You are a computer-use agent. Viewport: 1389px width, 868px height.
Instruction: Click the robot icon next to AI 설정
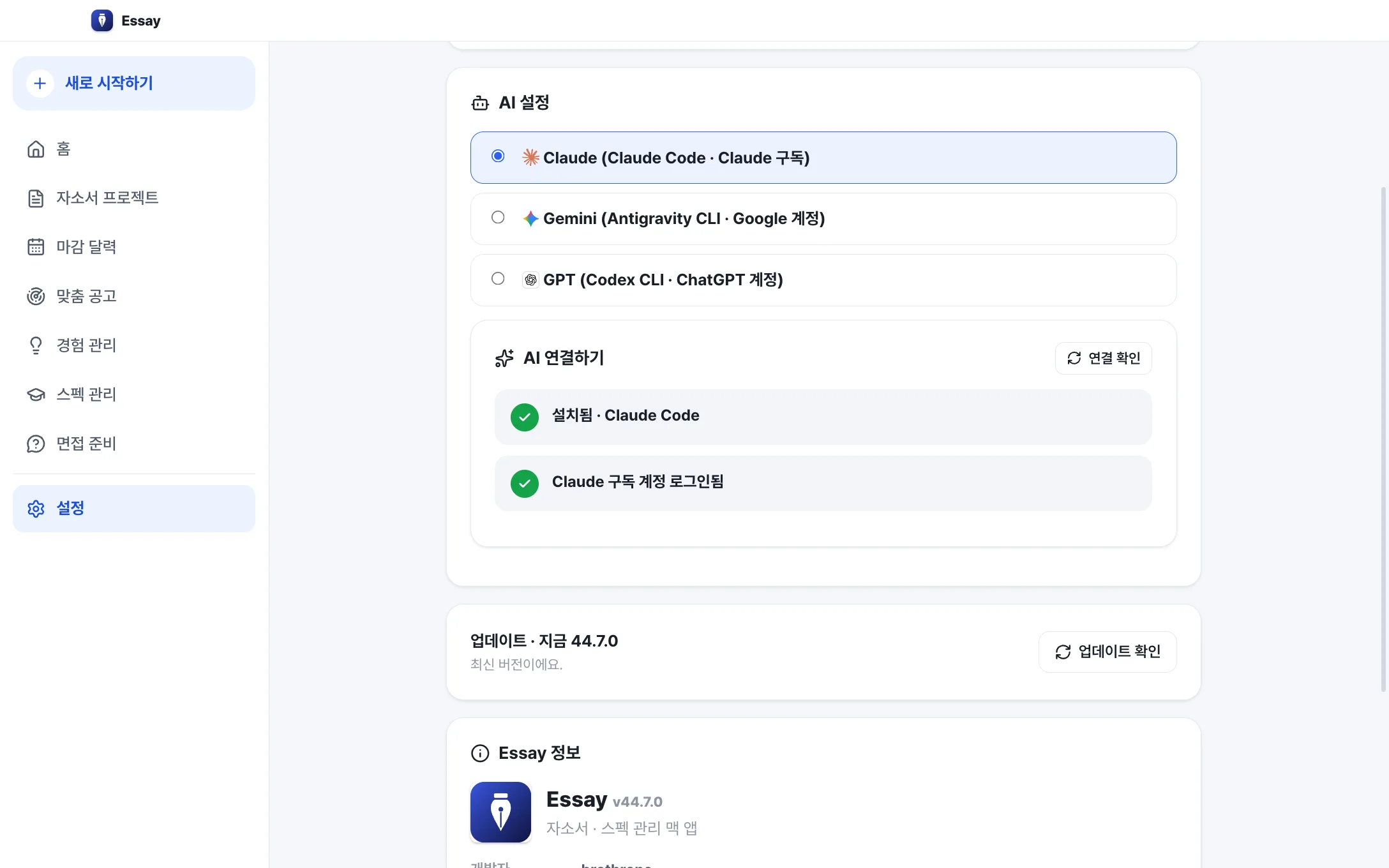click(480, 103)
